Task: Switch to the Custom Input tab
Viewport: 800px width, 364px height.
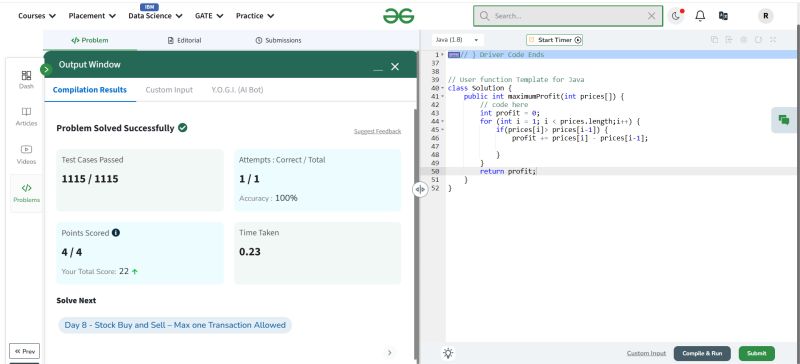Action: (169, 90)
